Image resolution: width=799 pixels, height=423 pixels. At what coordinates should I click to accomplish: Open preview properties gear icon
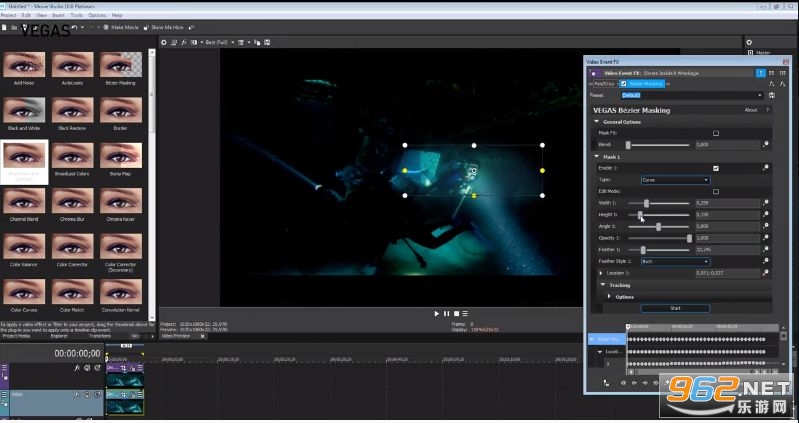[164, 42]
